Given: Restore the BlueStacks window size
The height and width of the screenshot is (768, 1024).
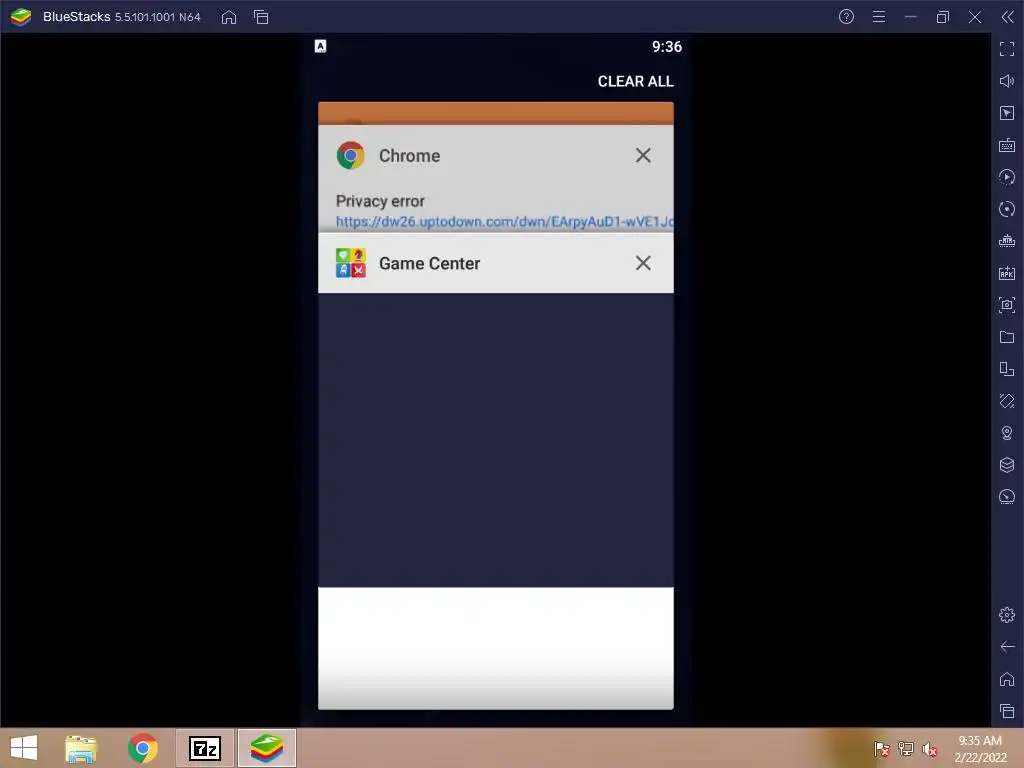Looking at the screenshot, I should 943,17.
